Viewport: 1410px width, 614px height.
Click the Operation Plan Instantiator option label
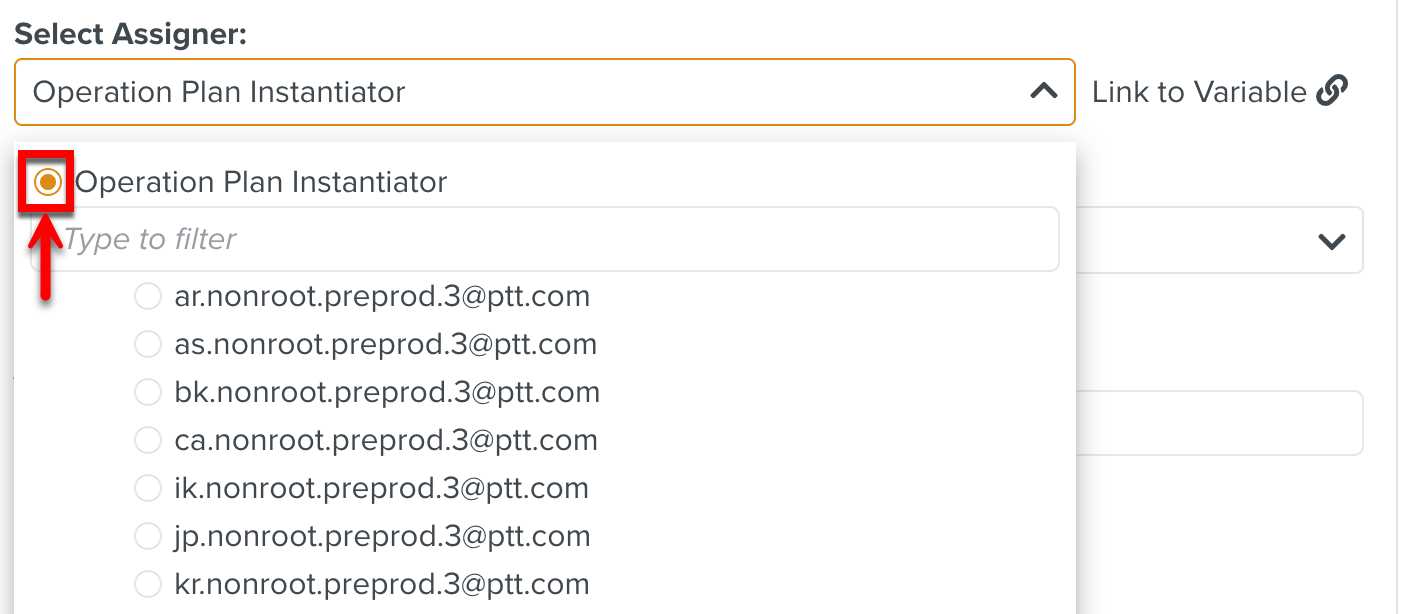tap(263, 181)
